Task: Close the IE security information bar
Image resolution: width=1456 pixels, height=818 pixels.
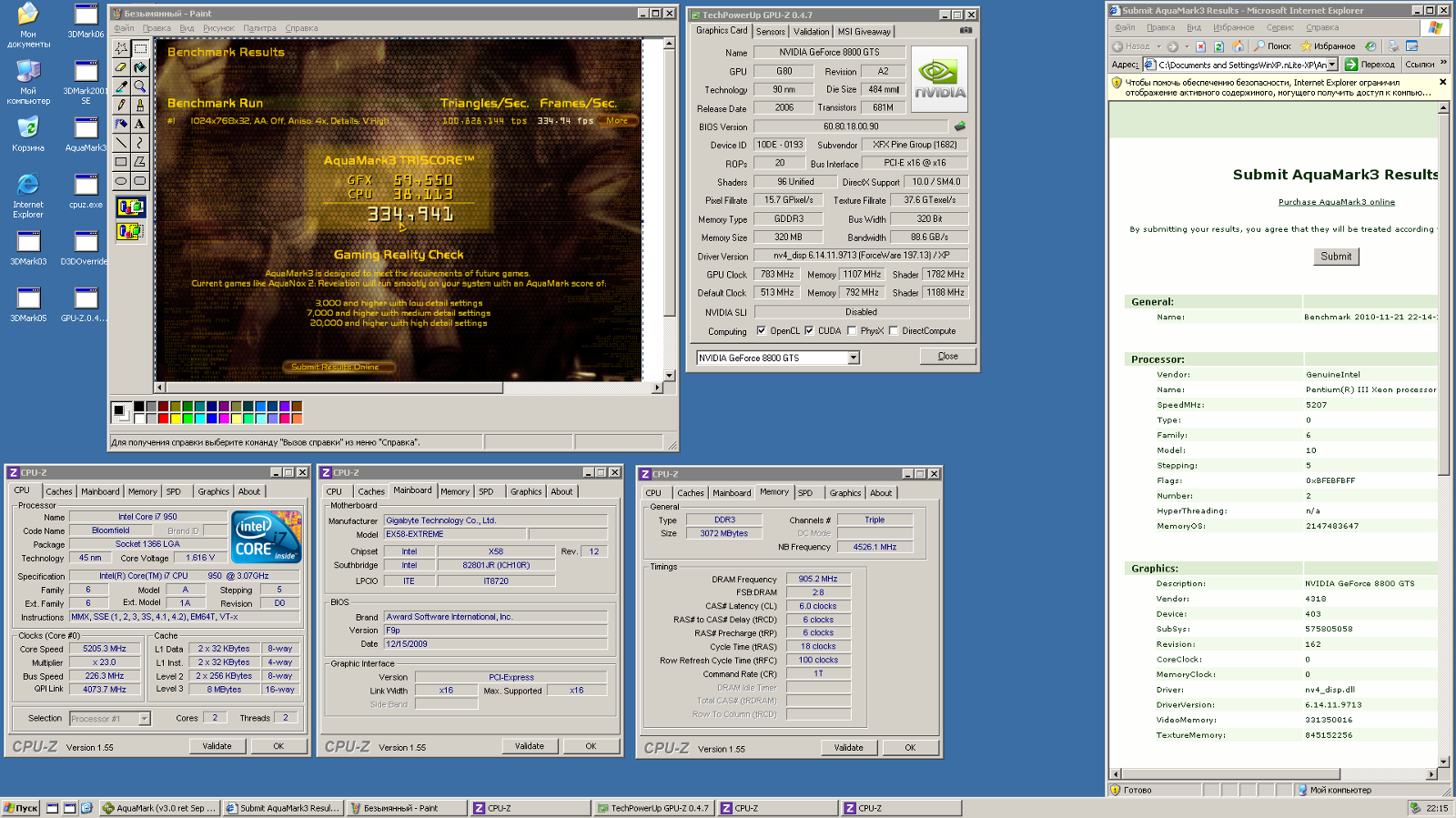Action: pyautogui.click(x=1442, y=82)
